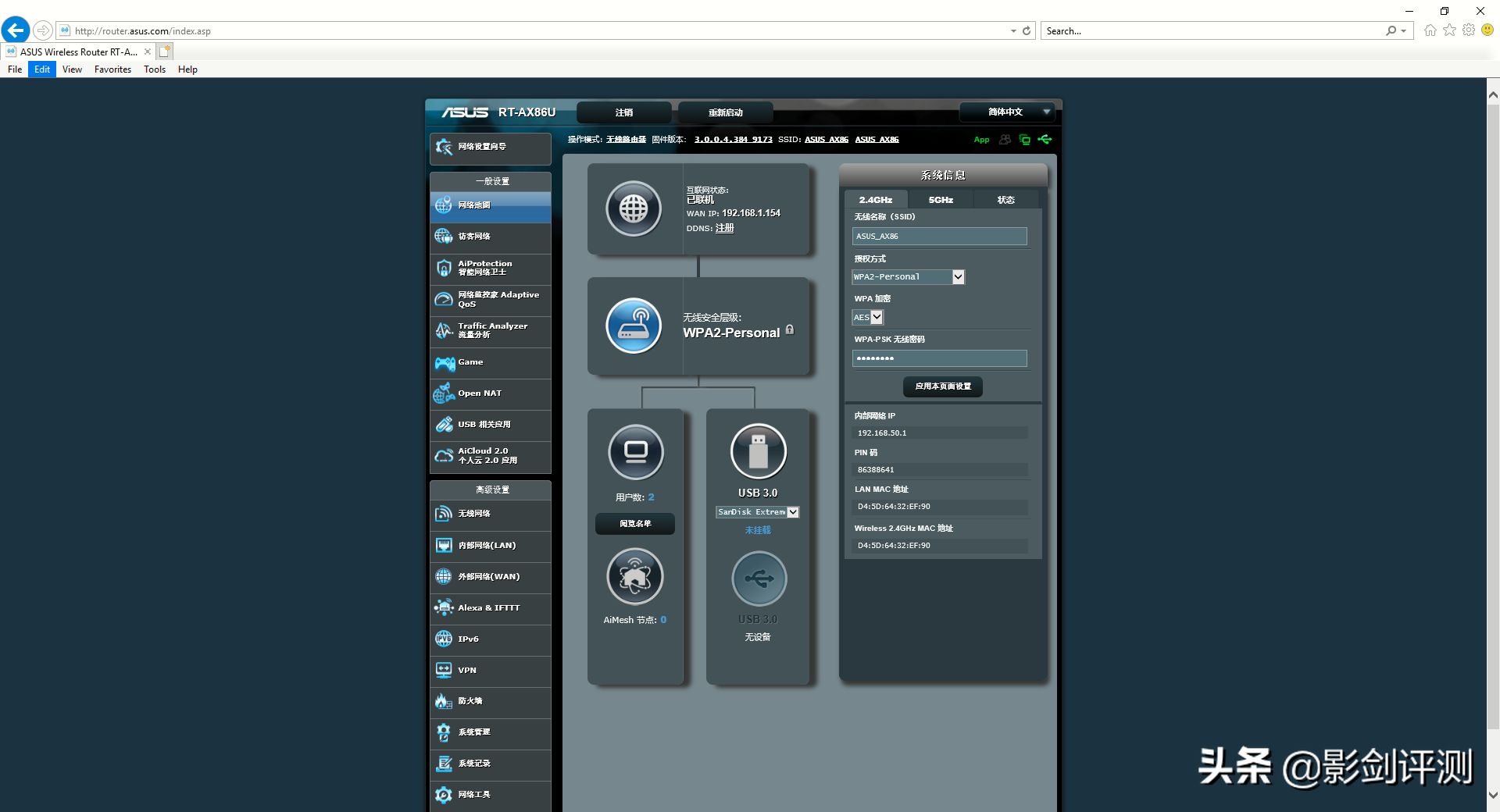
Task: Switch to the 2.4GHz tab
Action: (x=876, y=200)
